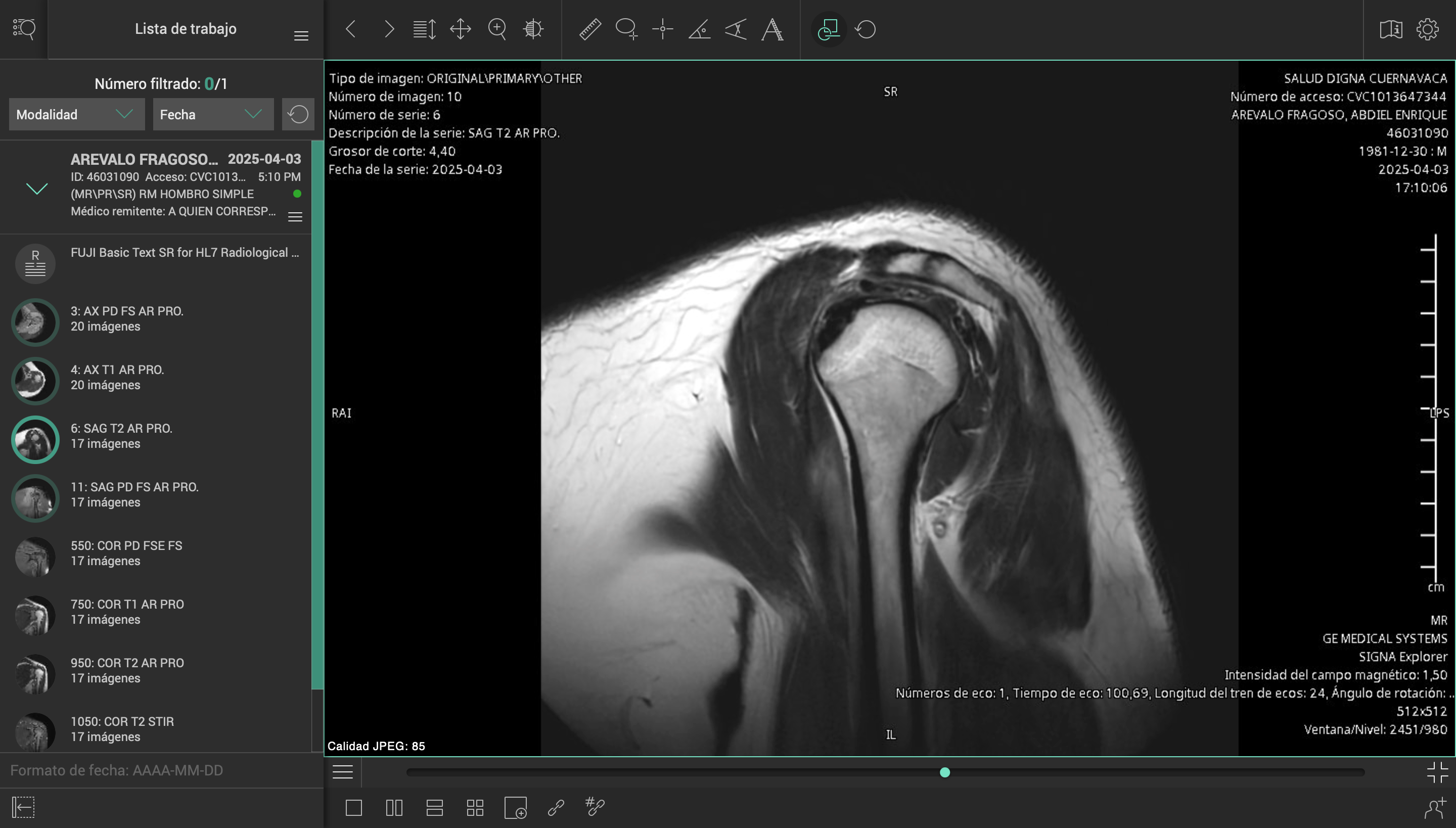This screenshot has width=1456, height=828.
Task: Toggle series link synchronization
Action: coord(556,807)
